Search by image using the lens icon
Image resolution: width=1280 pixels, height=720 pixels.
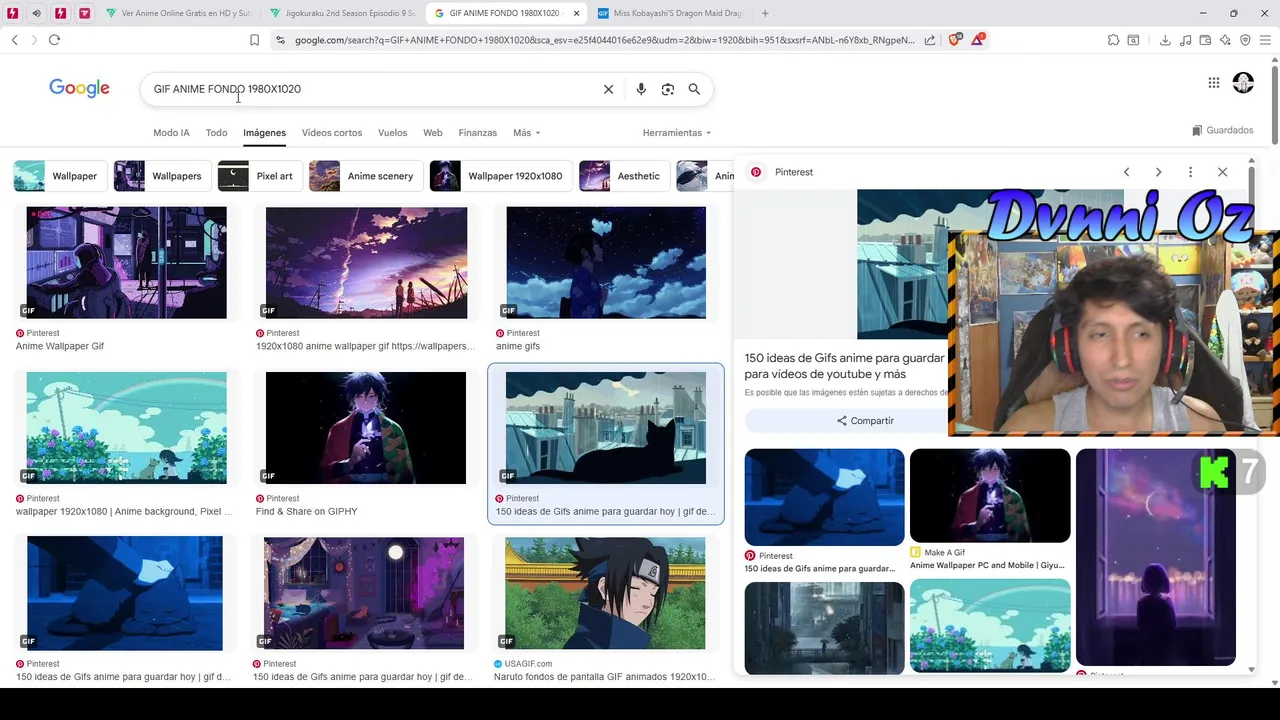click(668, 89)
